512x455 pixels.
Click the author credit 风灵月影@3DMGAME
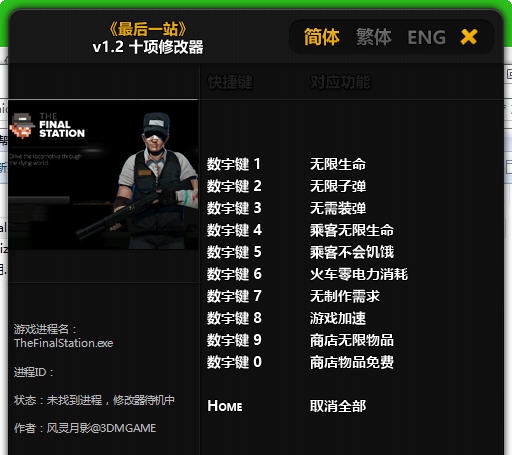point(101,428)
